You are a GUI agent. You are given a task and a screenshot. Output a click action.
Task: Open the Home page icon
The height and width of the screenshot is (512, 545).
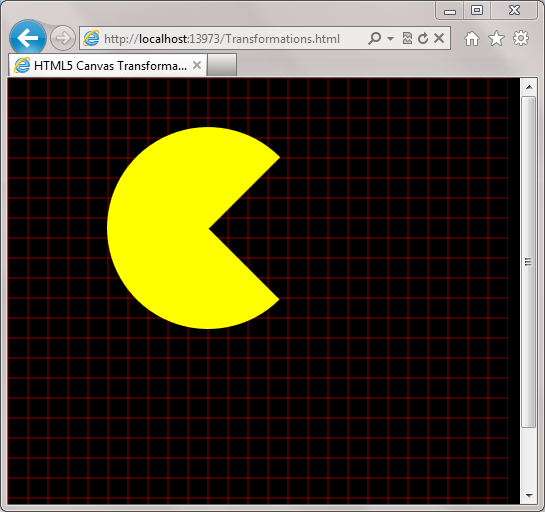coord(472,38)
